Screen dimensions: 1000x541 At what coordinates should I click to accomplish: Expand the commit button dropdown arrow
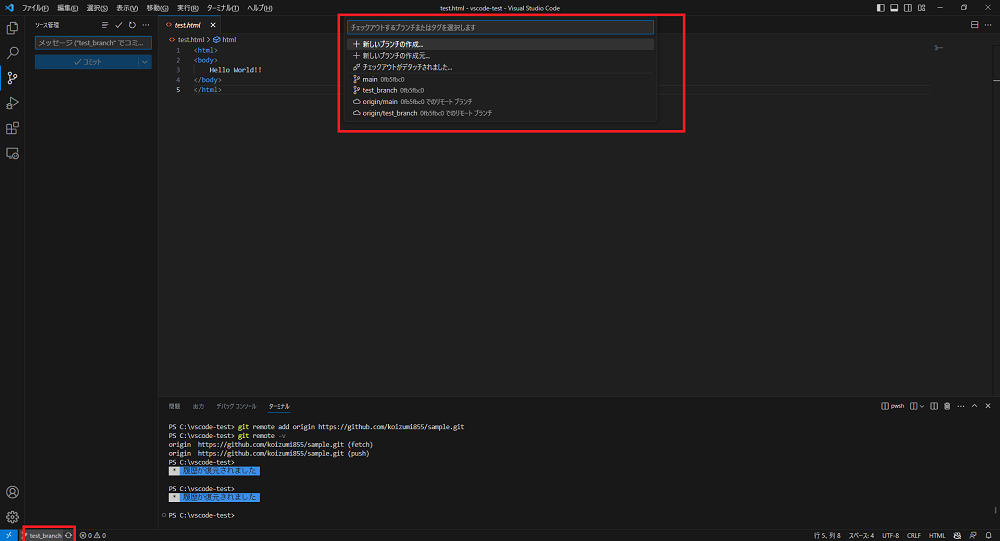point(145,62)
